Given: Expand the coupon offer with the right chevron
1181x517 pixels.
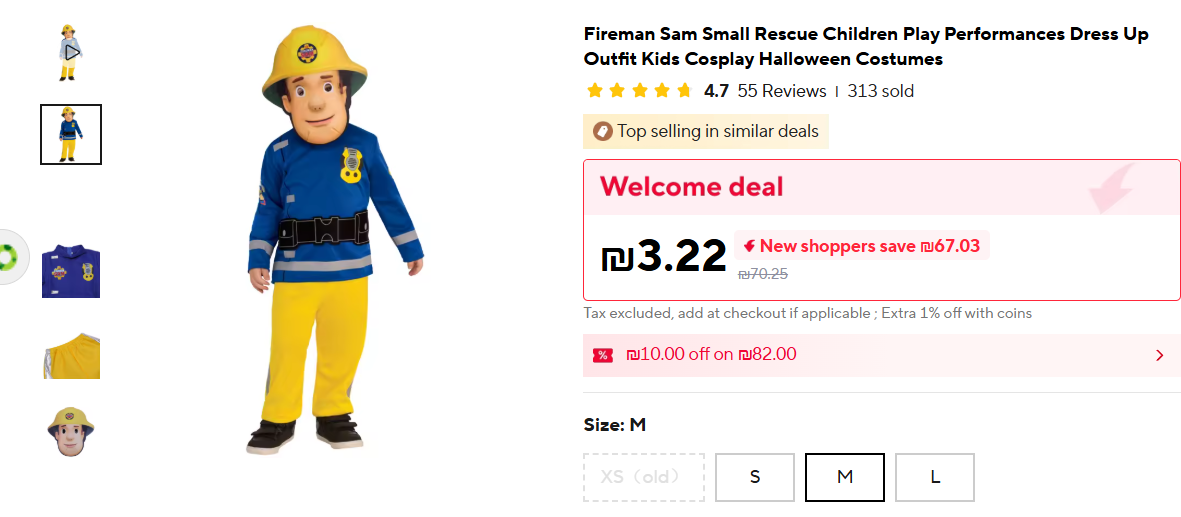Looking at the screenshot, I should pyautogui.click(x=1160, y=355).
